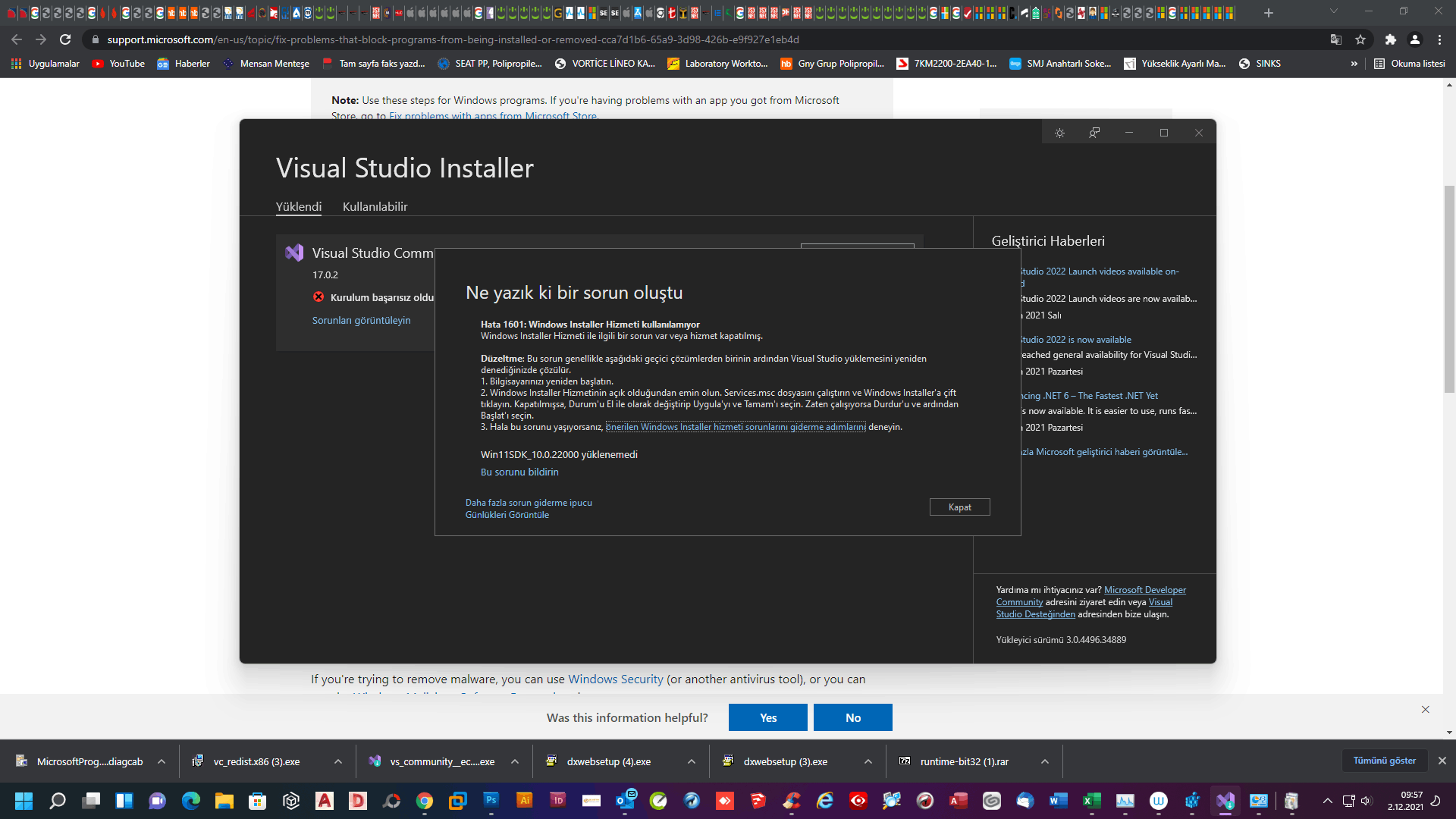Open the YouTube bookmark

pyautogui.click(x=118, y=64)
